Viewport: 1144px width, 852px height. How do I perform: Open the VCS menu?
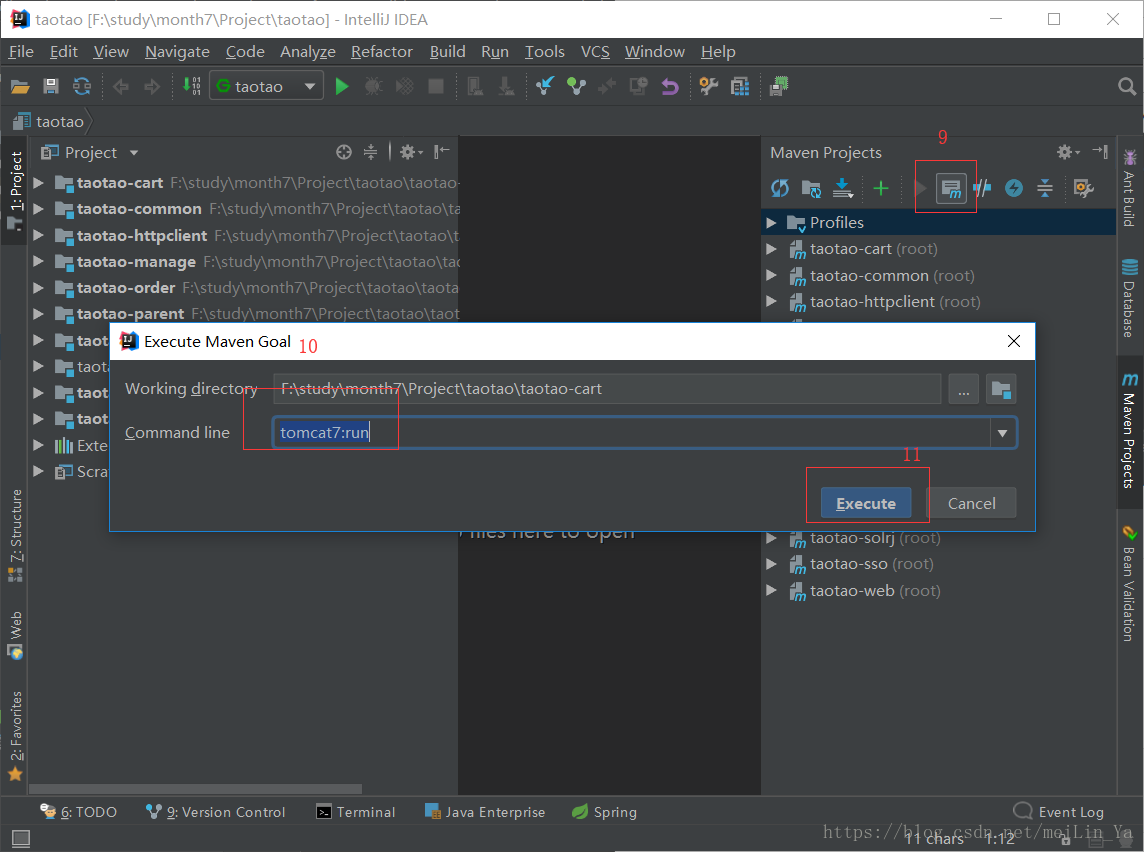[595, 52]
